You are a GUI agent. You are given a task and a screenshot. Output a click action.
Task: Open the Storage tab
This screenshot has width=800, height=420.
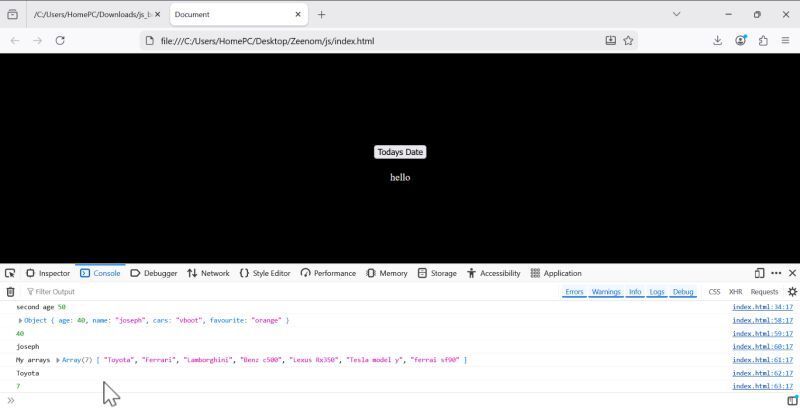pyautogui.click(x=437, y=273)
